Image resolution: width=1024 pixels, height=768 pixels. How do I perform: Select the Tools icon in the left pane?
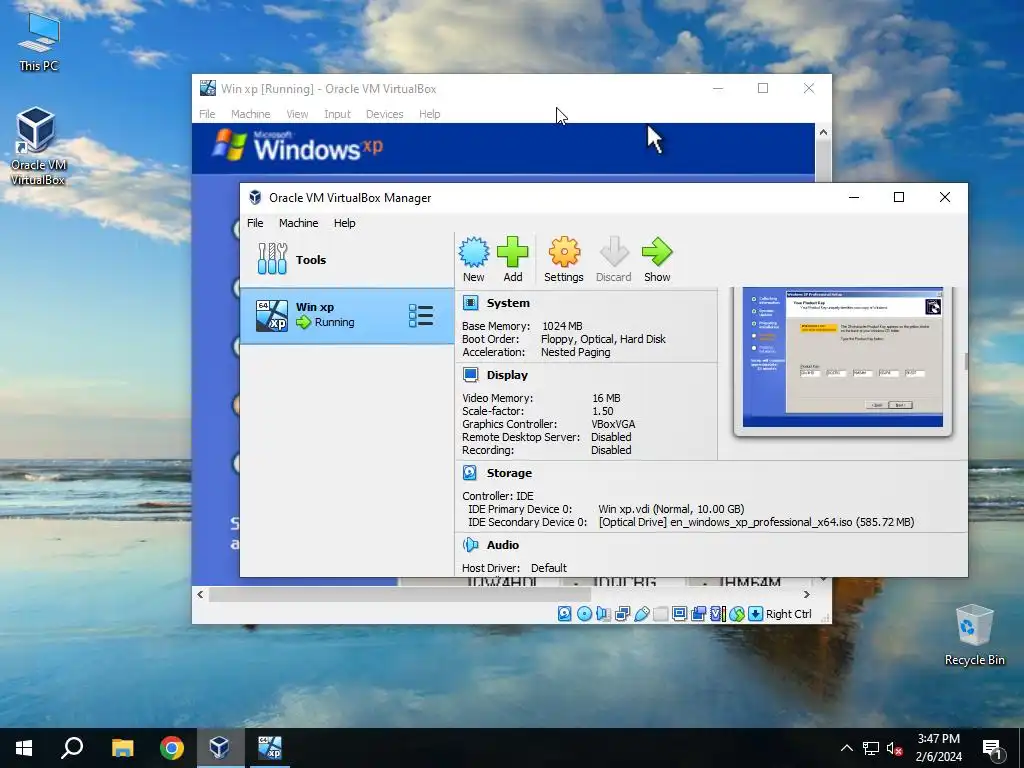272,259
